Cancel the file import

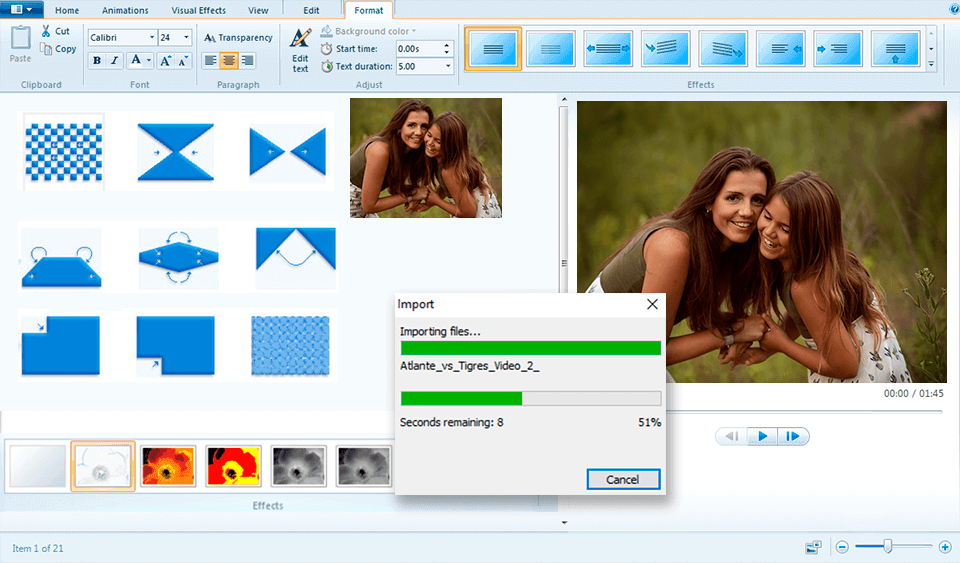point(622,480)
